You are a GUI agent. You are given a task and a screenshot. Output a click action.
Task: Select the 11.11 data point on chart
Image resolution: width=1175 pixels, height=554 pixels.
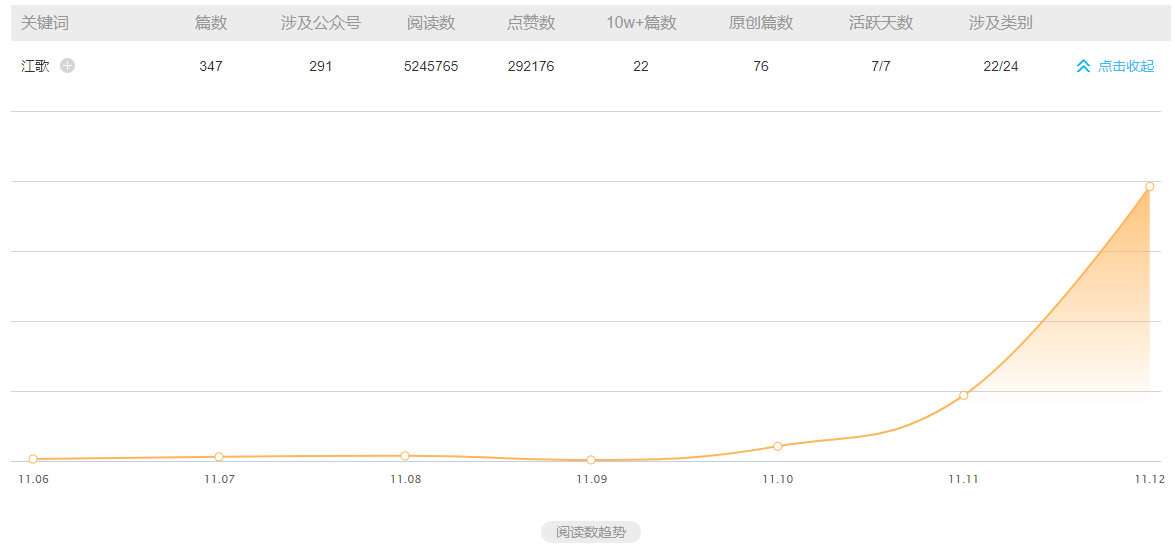(x=964, y=396)
